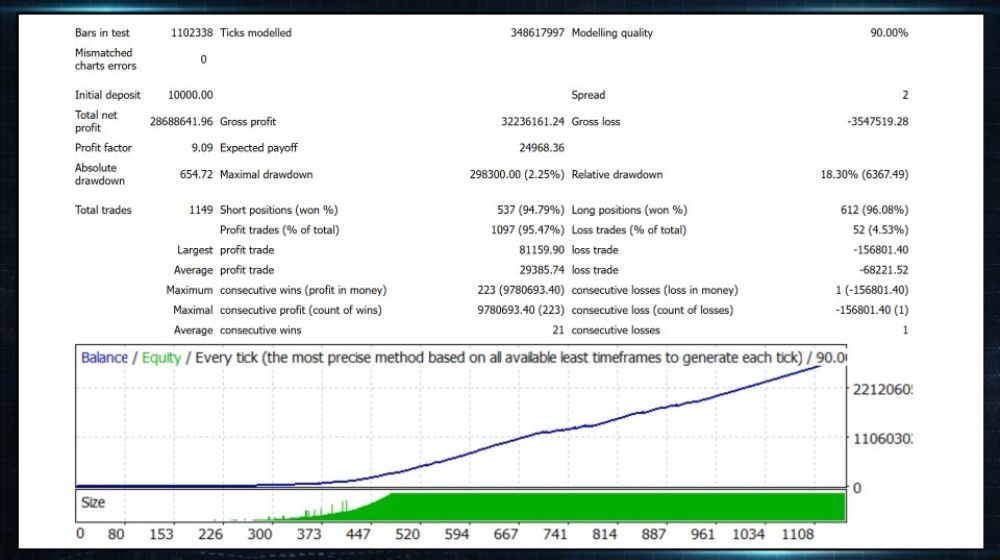Click the Average consecutive wins value 21
Screen dimensions: 1000x560
[x=558, y=330]
